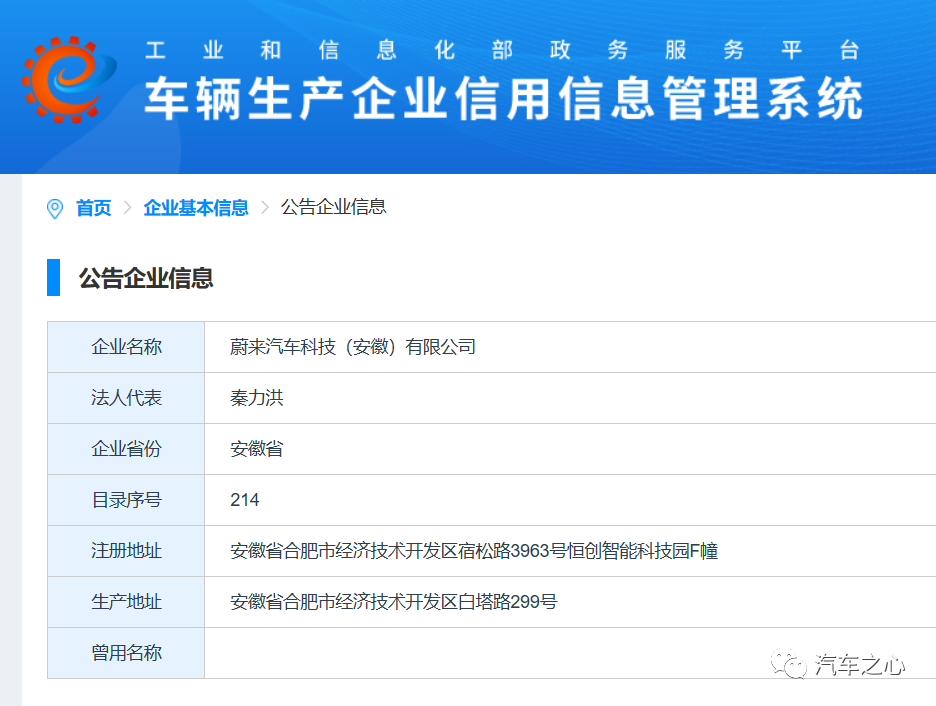Click the 公告企业信息 section heading
936x706 pixels.
(146, 278)
